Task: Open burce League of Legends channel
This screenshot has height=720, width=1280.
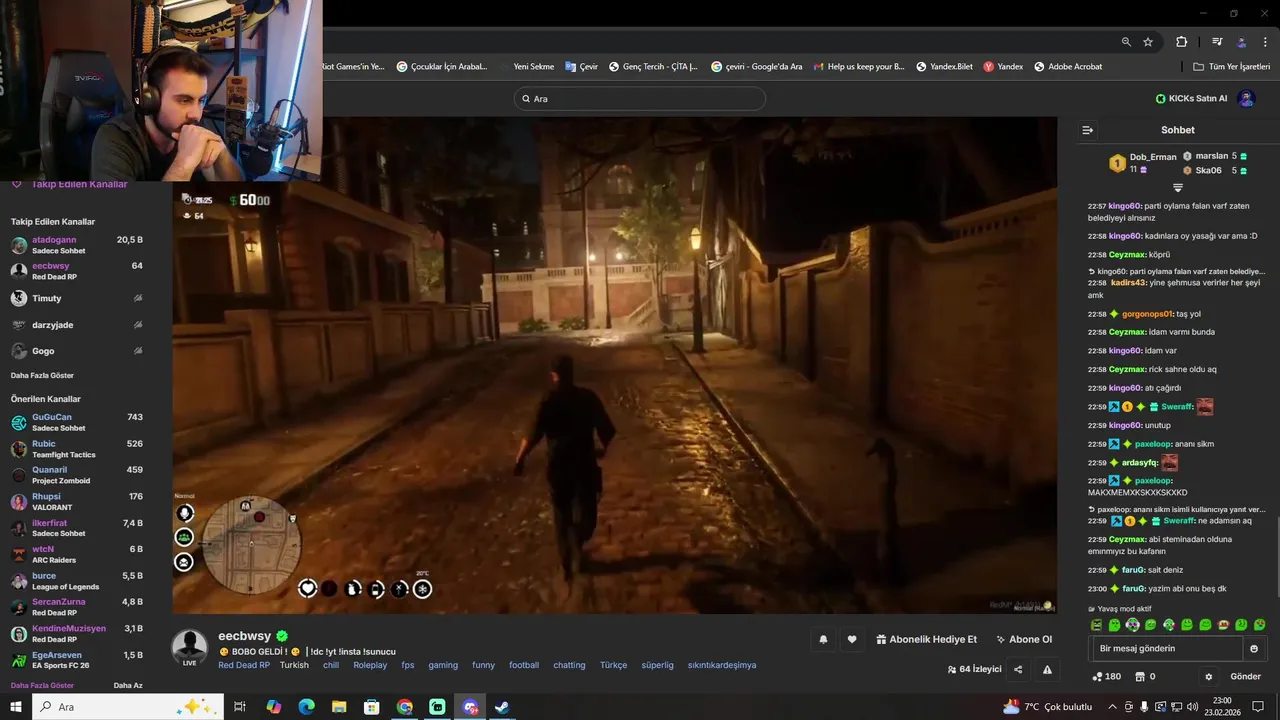Action: click(x=76, y=581)
